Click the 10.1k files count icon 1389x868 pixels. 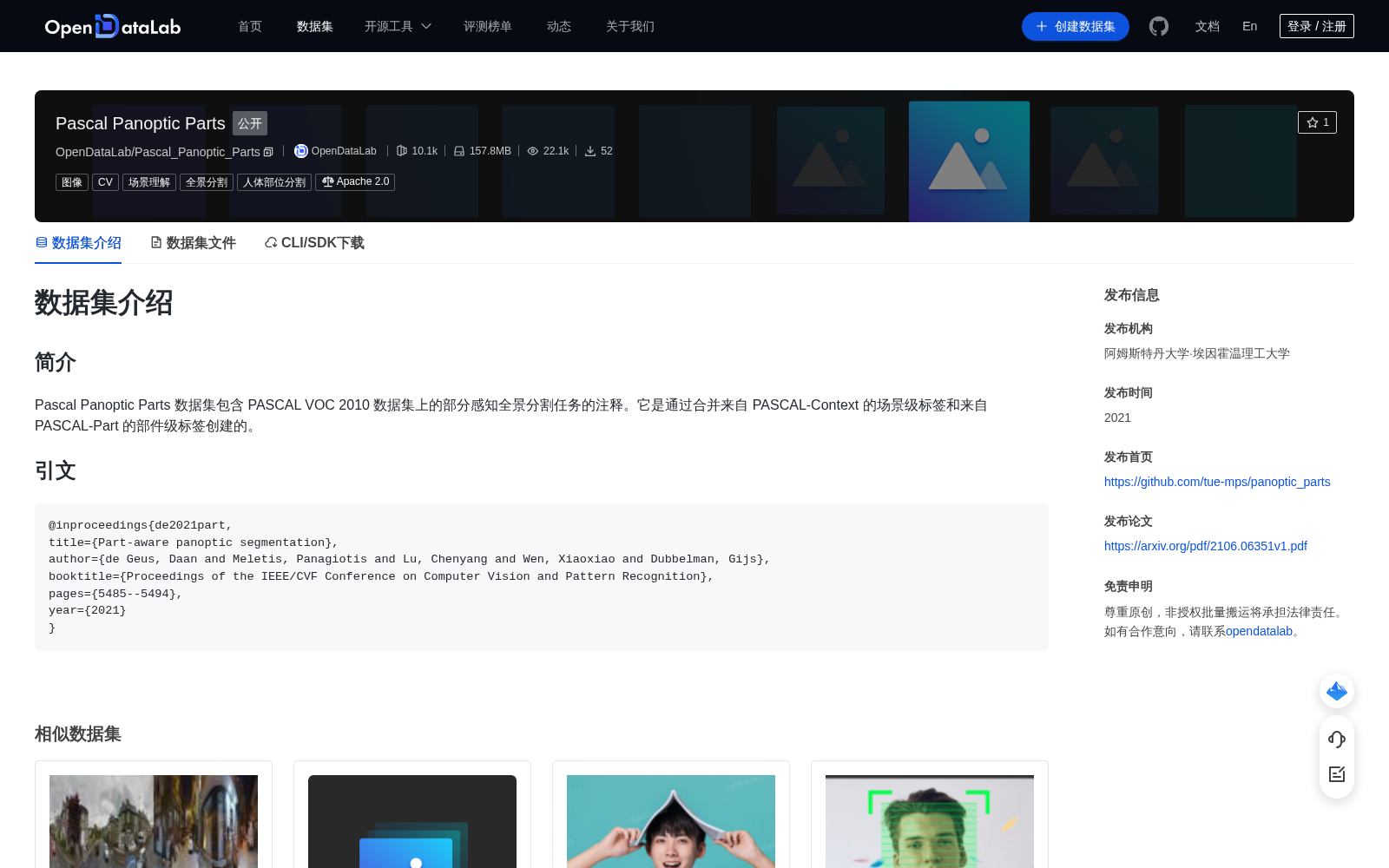click(x=402, y=151)
